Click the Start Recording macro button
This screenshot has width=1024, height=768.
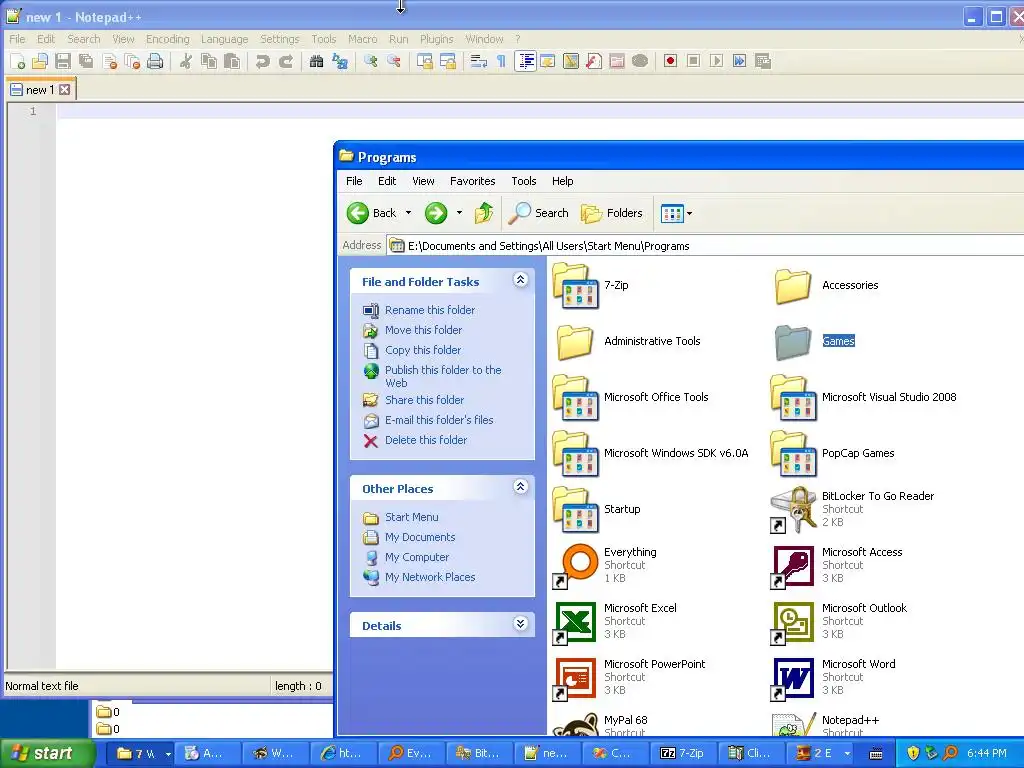[x=670, y=61]
